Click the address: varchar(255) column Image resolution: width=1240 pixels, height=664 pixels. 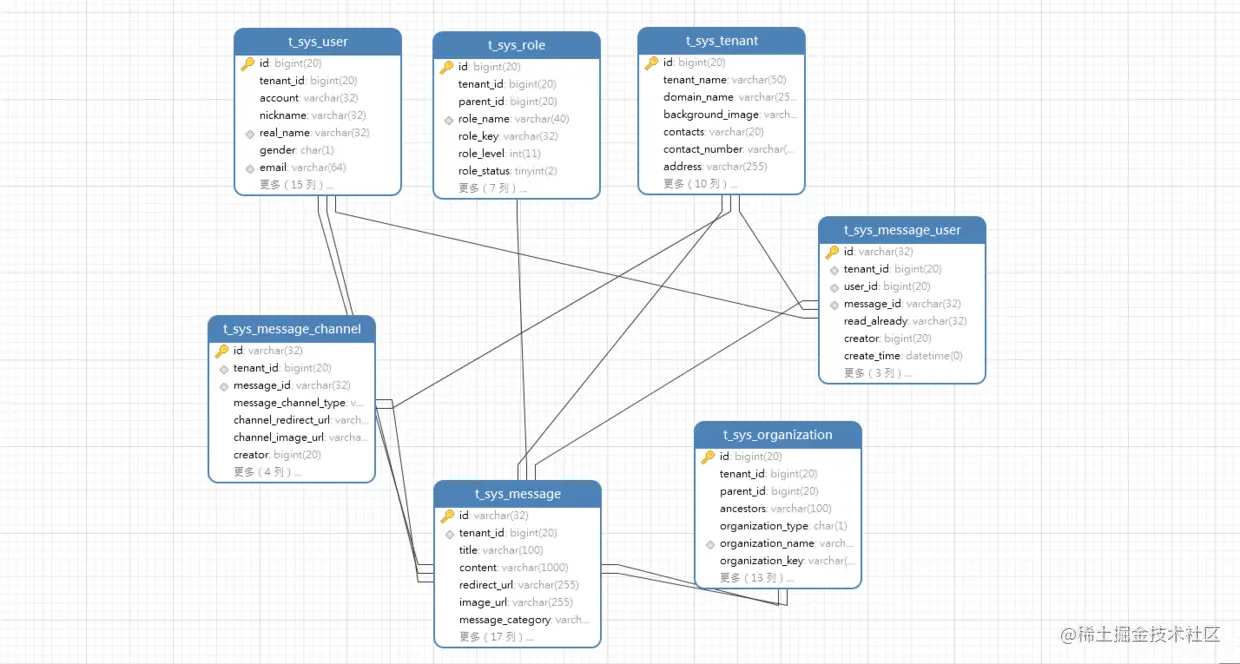pyautogui.click(x=715, y=167)
